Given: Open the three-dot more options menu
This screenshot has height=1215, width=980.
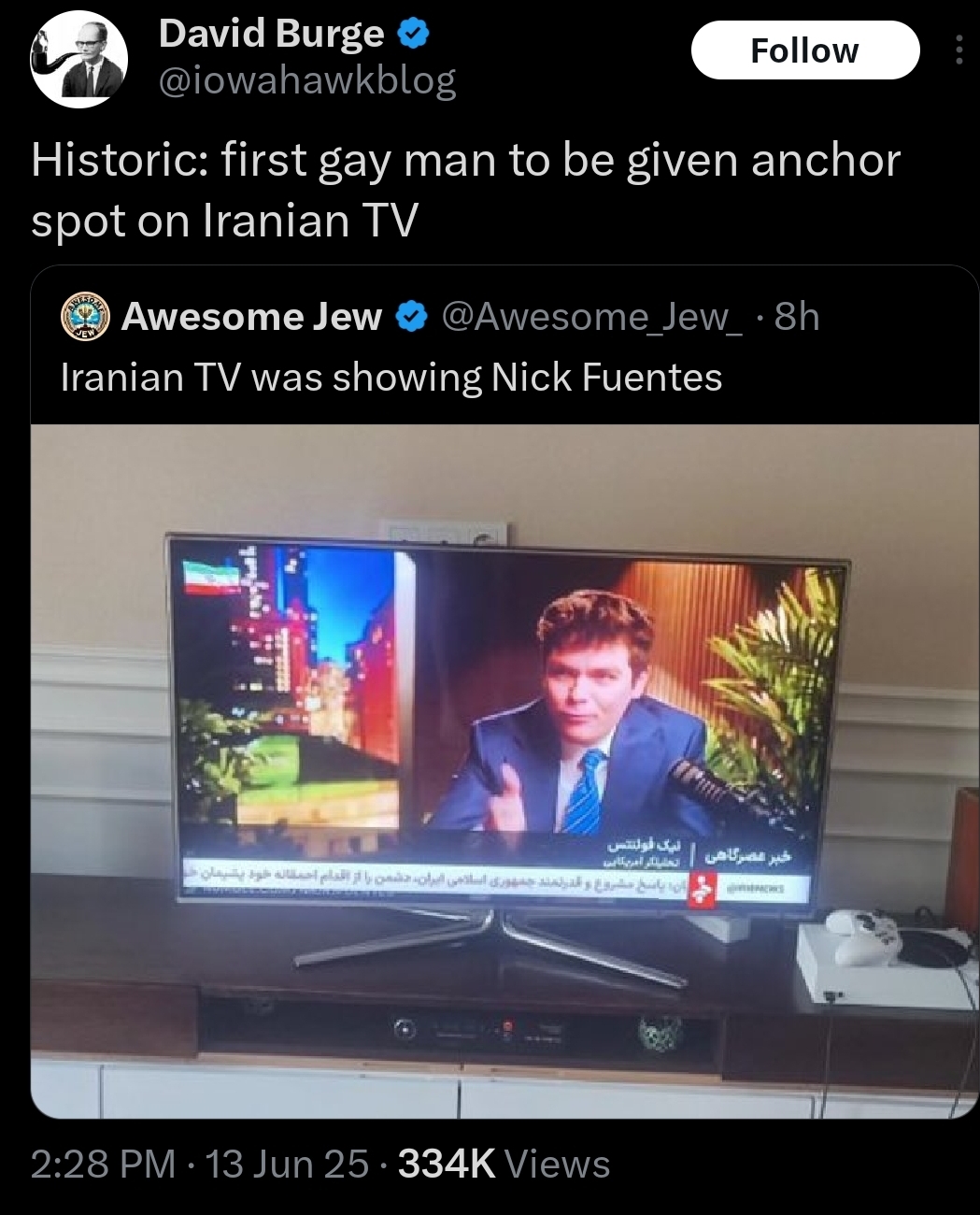Looking at the screenshot, I should pos(959,50).
